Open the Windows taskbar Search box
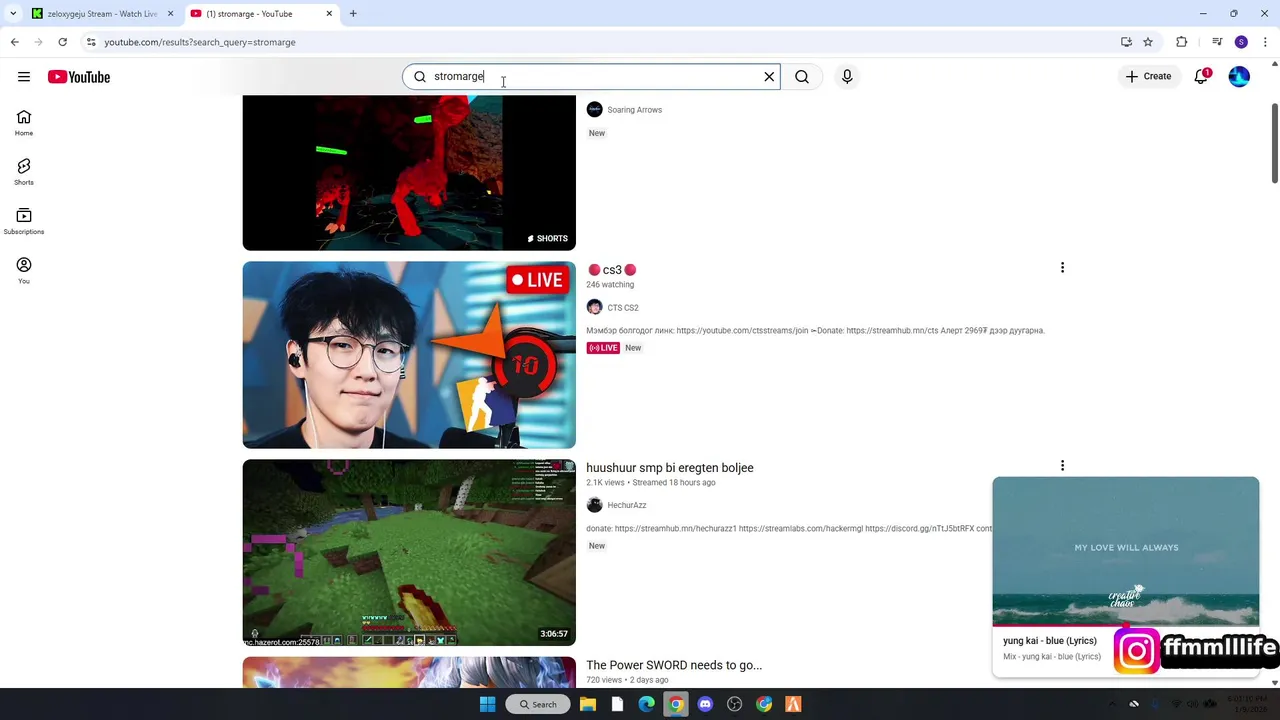Image resolution: width=1280 pixels, height=720 pixels. (x=538, y=704)
